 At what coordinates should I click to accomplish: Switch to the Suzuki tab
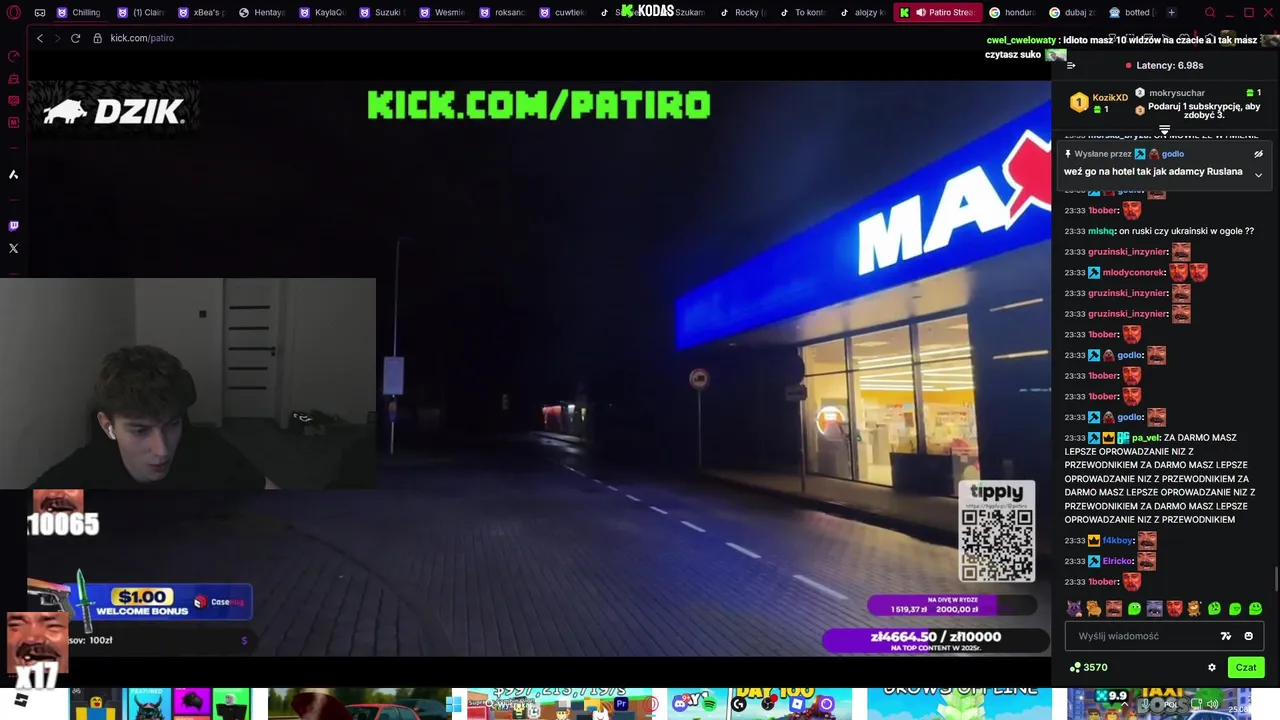[382, 12]
